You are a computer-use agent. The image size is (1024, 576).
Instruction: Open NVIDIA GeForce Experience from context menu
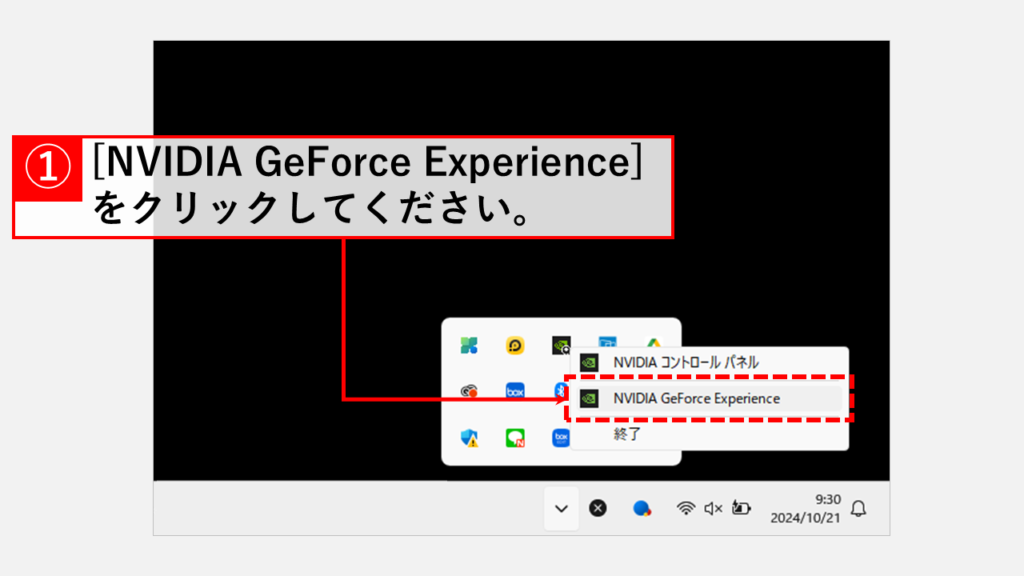(x=695, y=398)
